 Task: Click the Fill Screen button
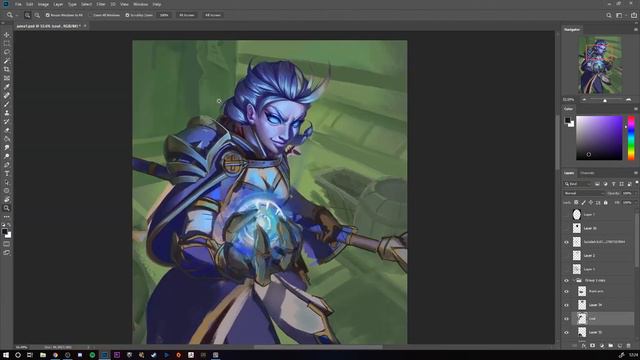pyautogui.click(x=213, y=15)
